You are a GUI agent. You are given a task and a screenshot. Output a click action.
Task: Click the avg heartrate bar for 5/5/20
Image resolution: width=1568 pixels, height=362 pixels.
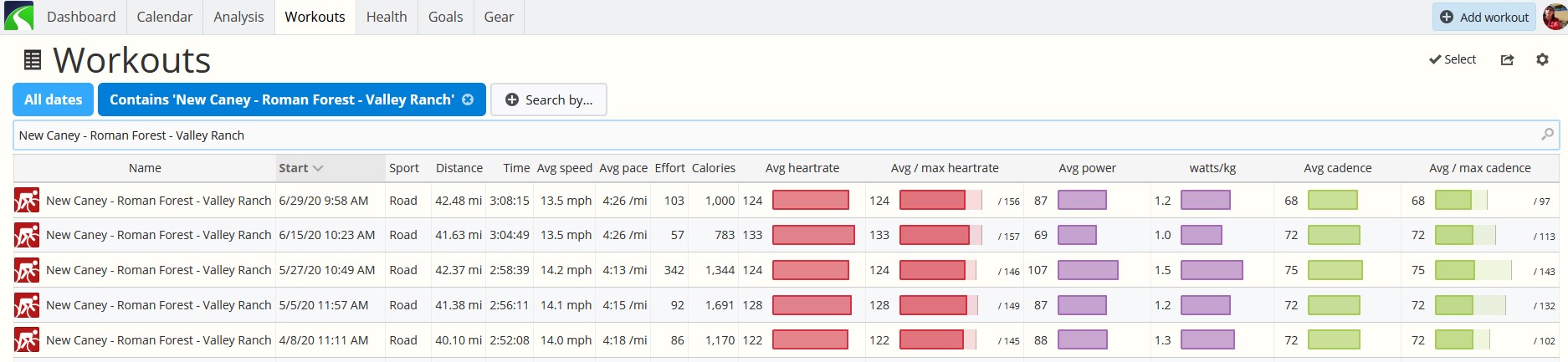tap(812, 305)
